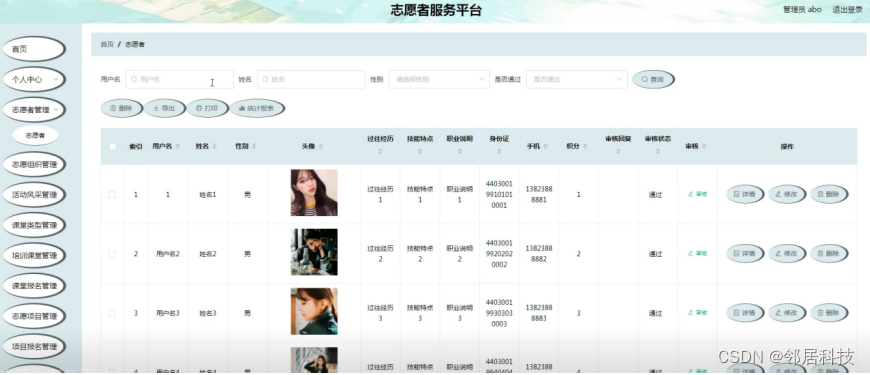
Task: Open 详情 details for 姓名2
Action: coord(745,254)
